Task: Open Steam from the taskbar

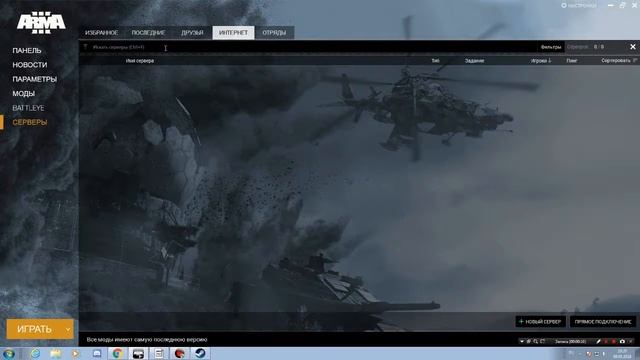Action: click(x=200, y=353)
